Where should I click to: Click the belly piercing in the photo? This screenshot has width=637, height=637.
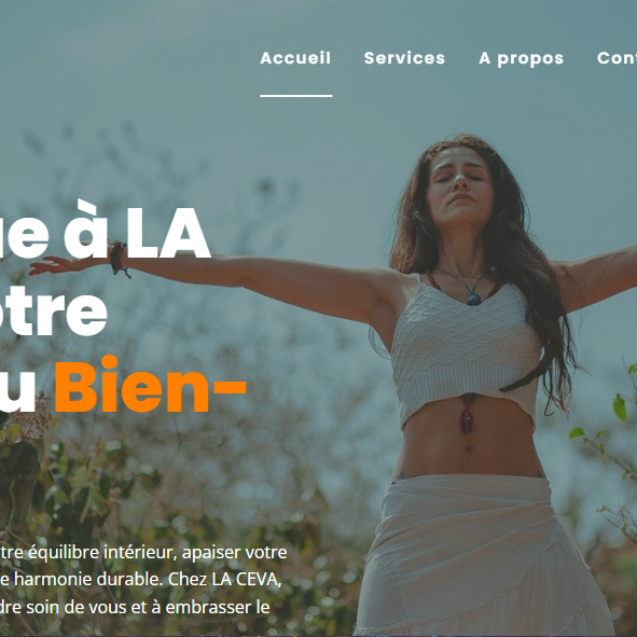[470, 450]
